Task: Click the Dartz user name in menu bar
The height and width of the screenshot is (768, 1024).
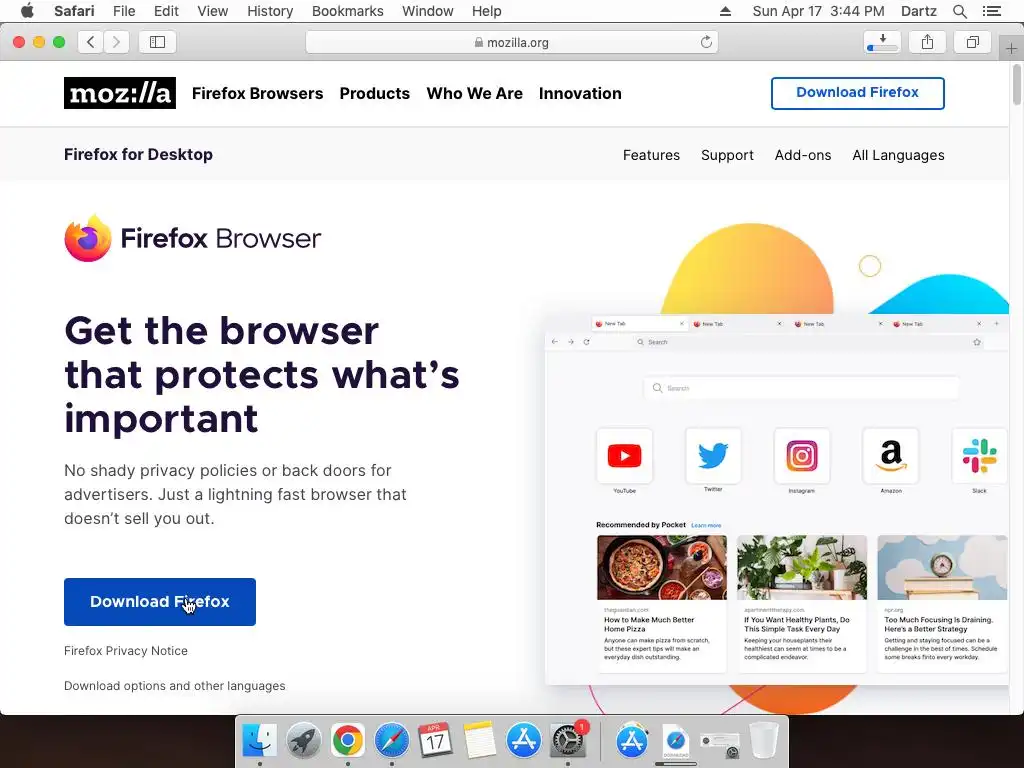Action: [x=918, y=11]
